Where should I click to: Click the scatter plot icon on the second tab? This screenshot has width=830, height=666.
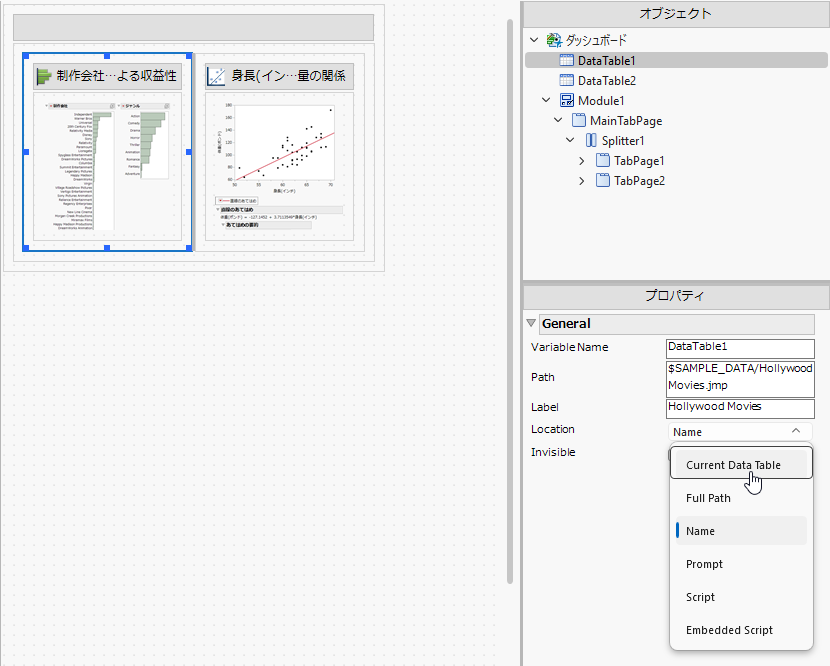216,76
